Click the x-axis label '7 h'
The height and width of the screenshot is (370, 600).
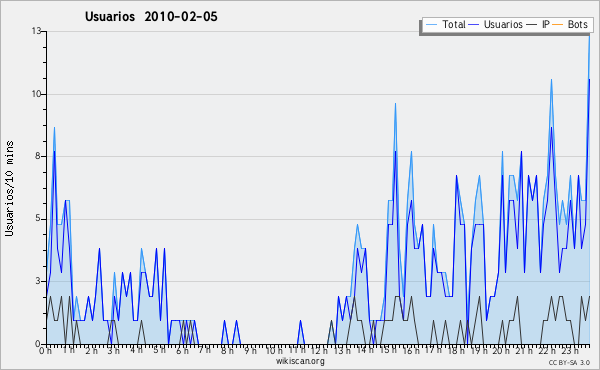[x=205, y=350]
